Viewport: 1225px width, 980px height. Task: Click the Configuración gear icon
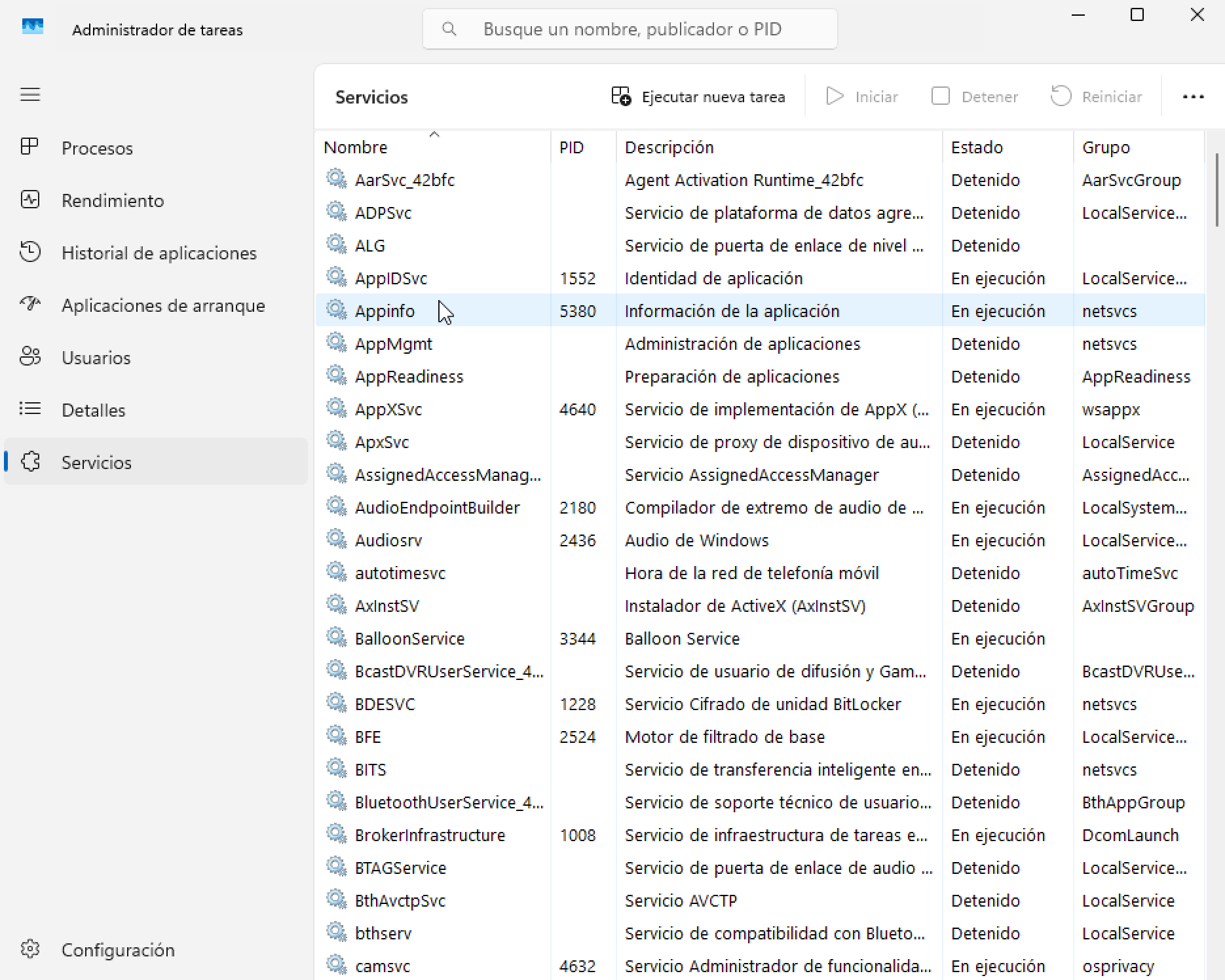pos(30,949)
